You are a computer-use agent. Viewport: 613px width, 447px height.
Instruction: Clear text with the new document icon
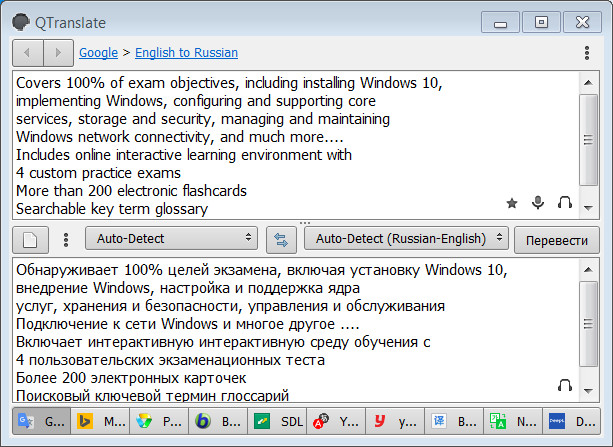30,240
